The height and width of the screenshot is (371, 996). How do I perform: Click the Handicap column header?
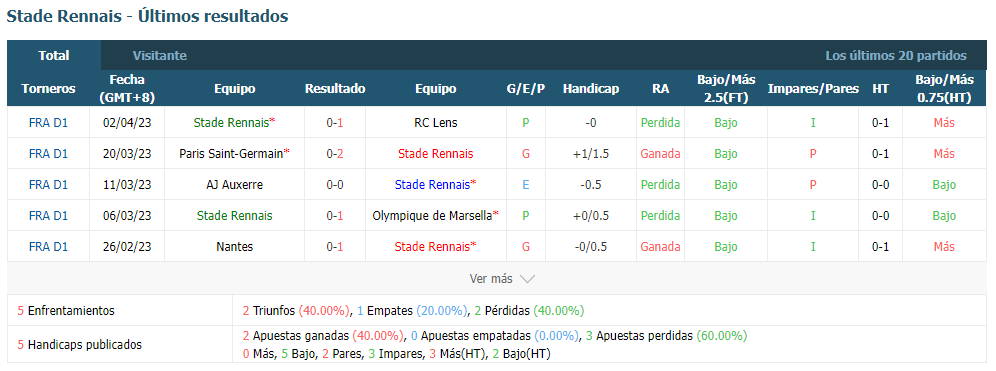tap(591, 88)
